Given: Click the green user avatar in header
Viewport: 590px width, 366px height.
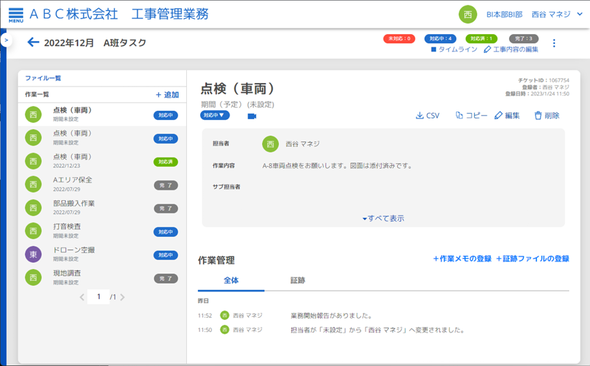Looking at the screenshot, I should click(468, 15).
